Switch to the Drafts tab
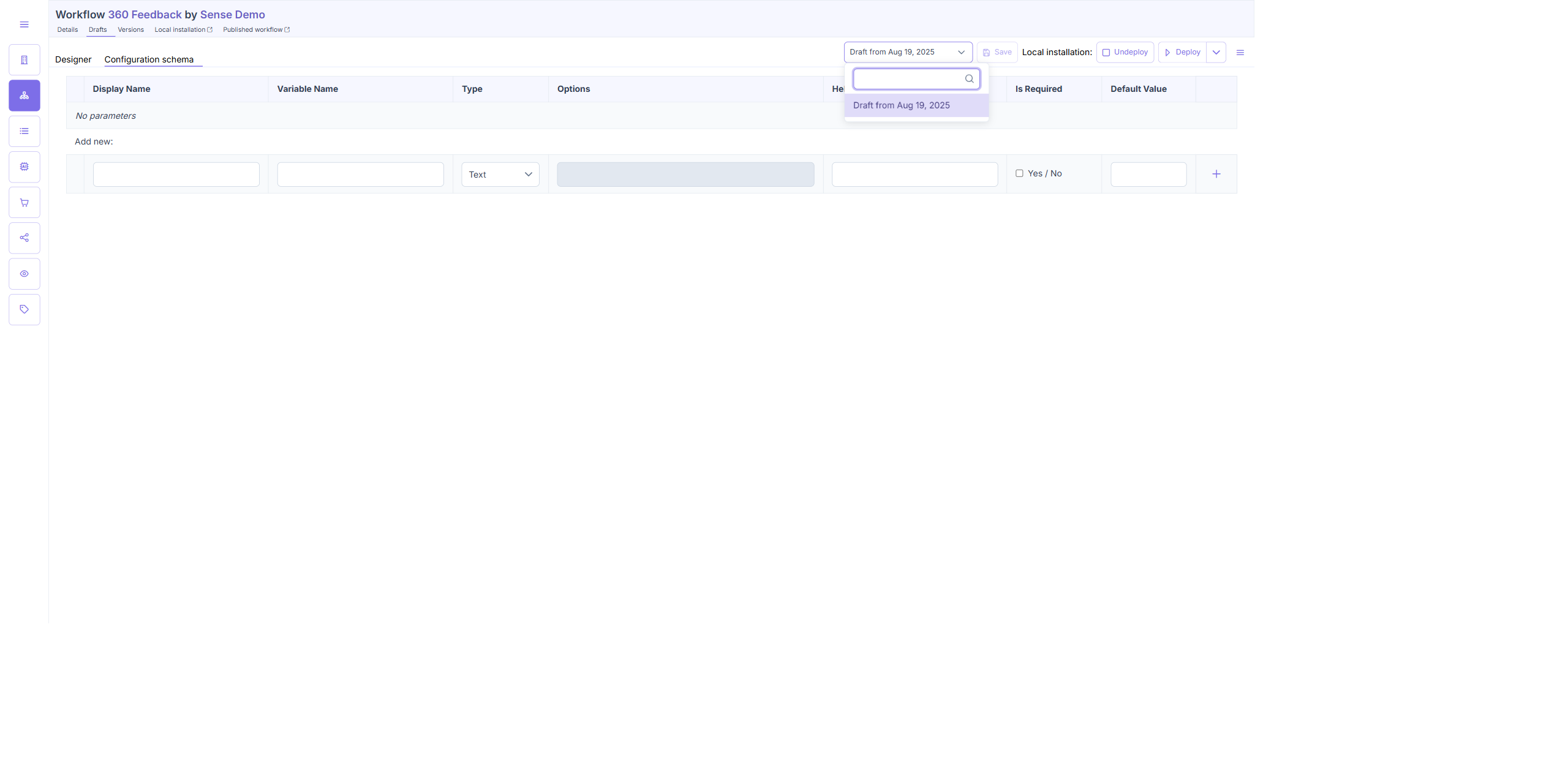 pyautogui.click(x=98, y=29)
